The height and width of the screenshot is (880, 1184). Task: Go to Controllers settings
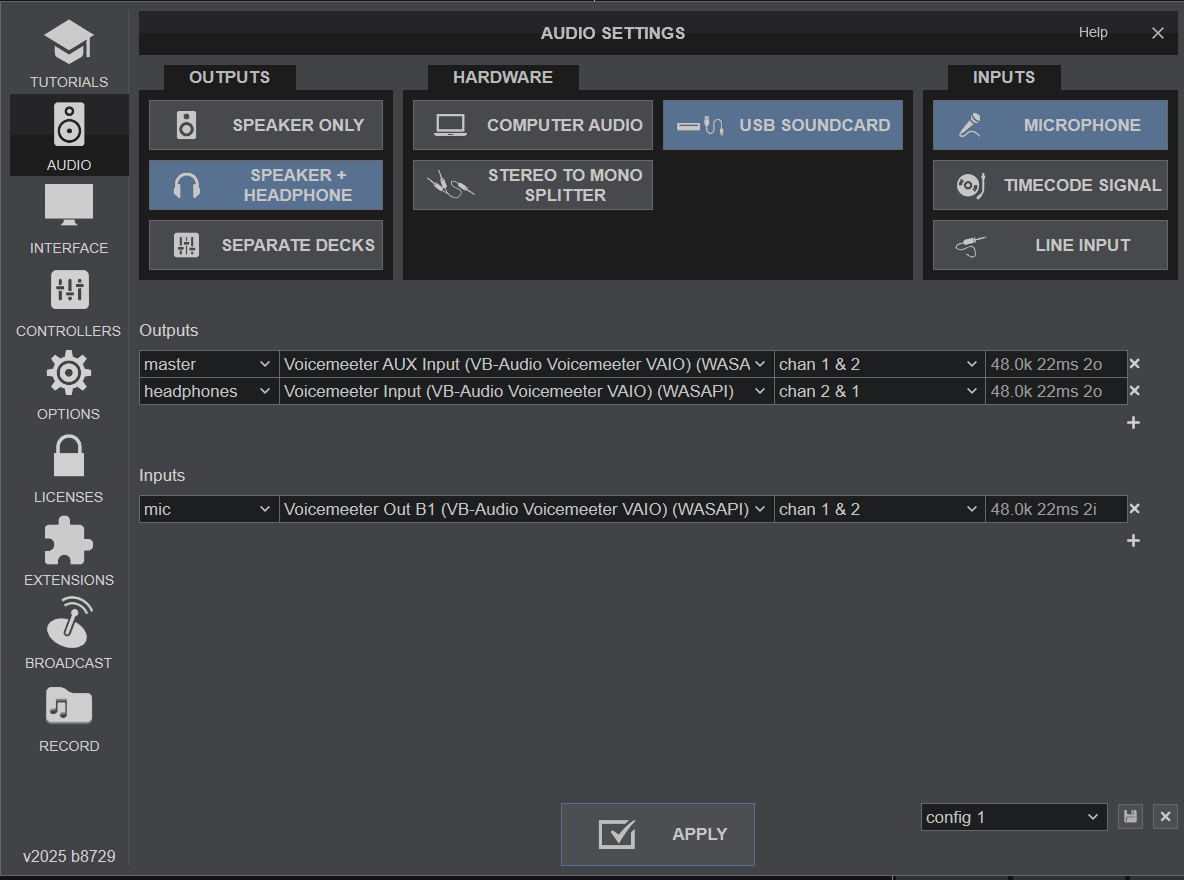point(69,303)
